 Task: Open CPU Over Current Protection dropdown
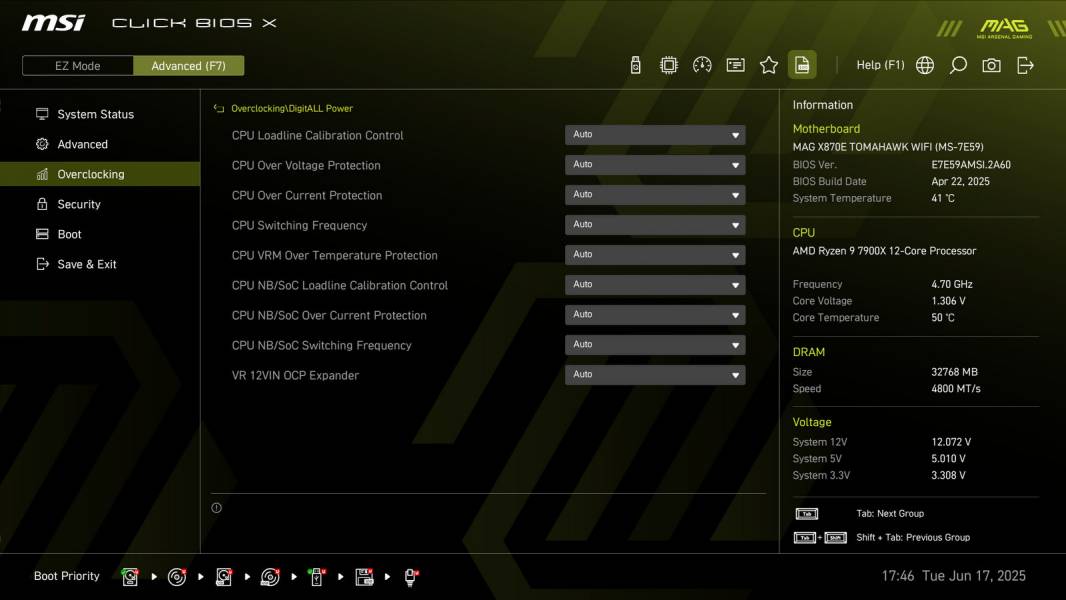[655, 194]
